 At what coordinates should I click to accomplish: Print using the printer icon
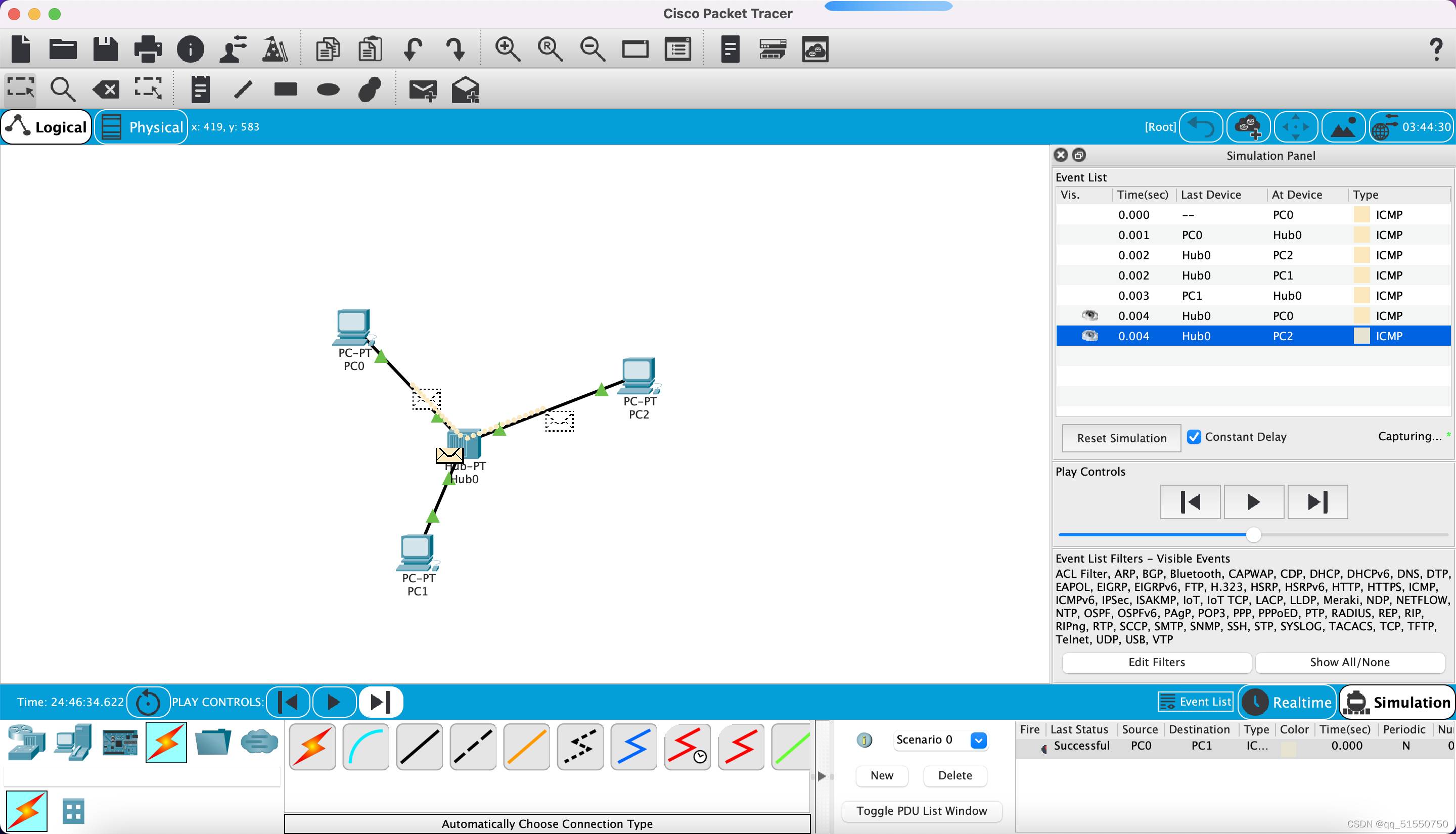point(148,49)
